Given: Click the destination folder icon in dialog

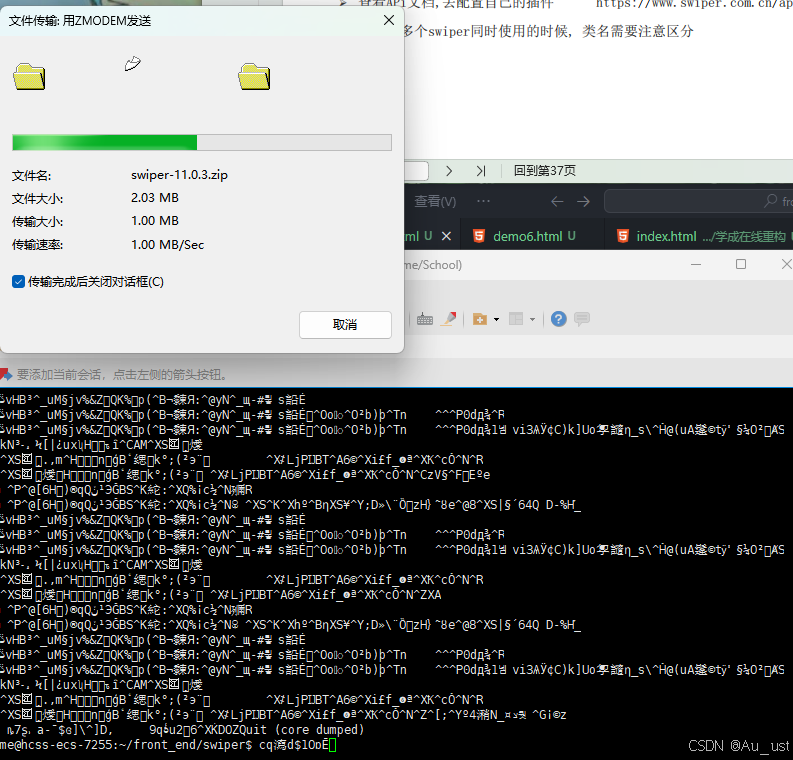Looking at the screenshot, I should click(254, 77).
